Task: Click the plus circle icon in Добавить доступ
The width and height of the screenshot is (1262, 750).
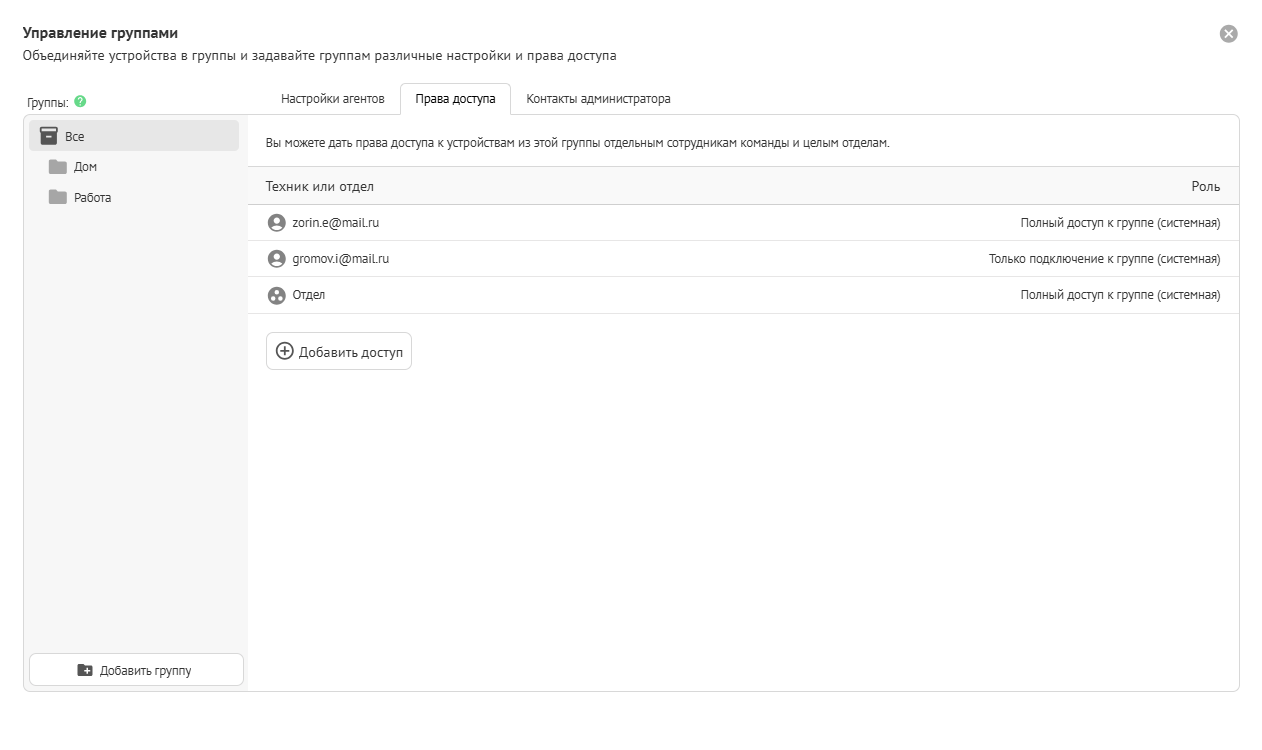Action: coord(285,351)
